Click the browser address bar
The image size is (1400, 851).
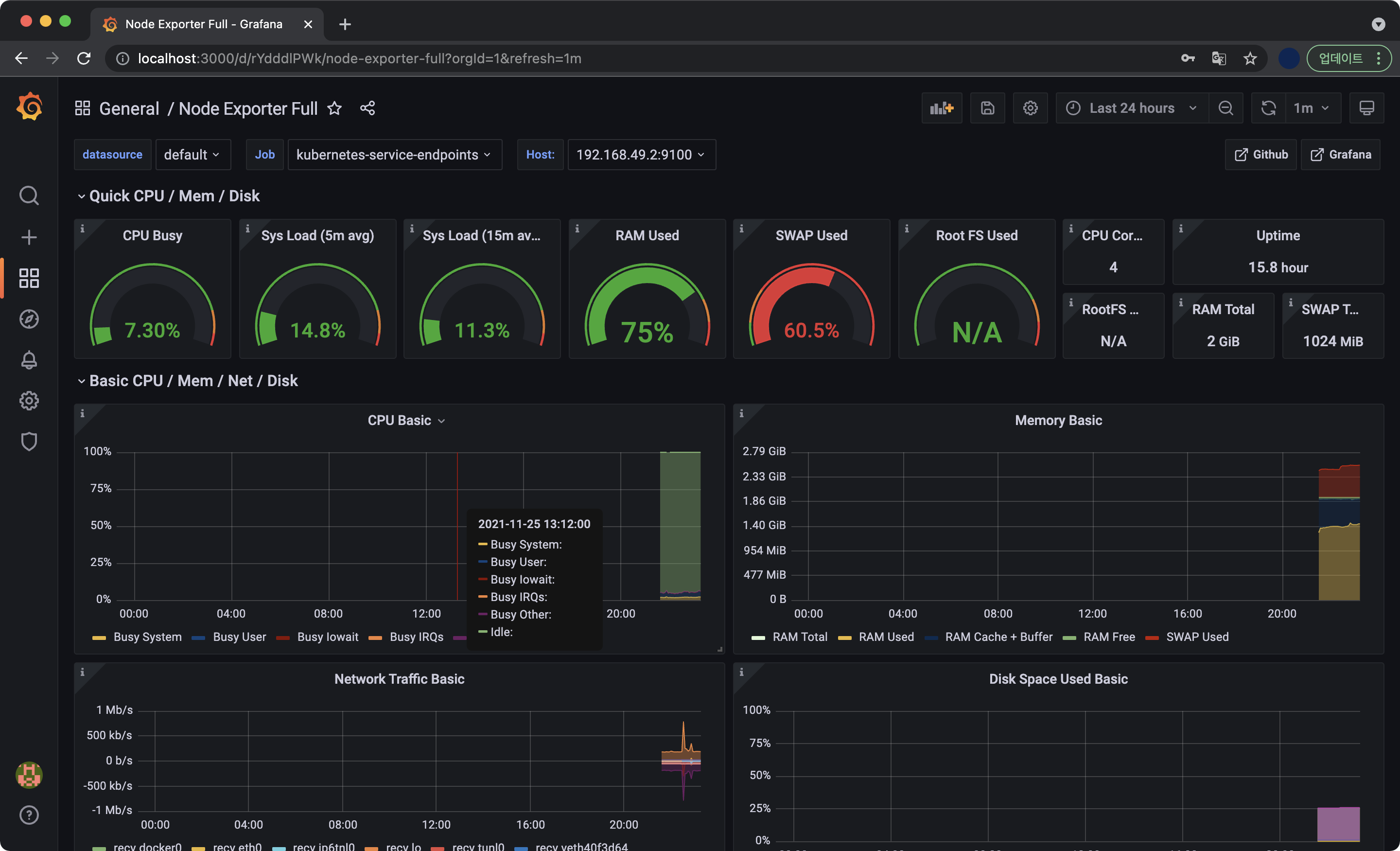click(x=398, y=58)
